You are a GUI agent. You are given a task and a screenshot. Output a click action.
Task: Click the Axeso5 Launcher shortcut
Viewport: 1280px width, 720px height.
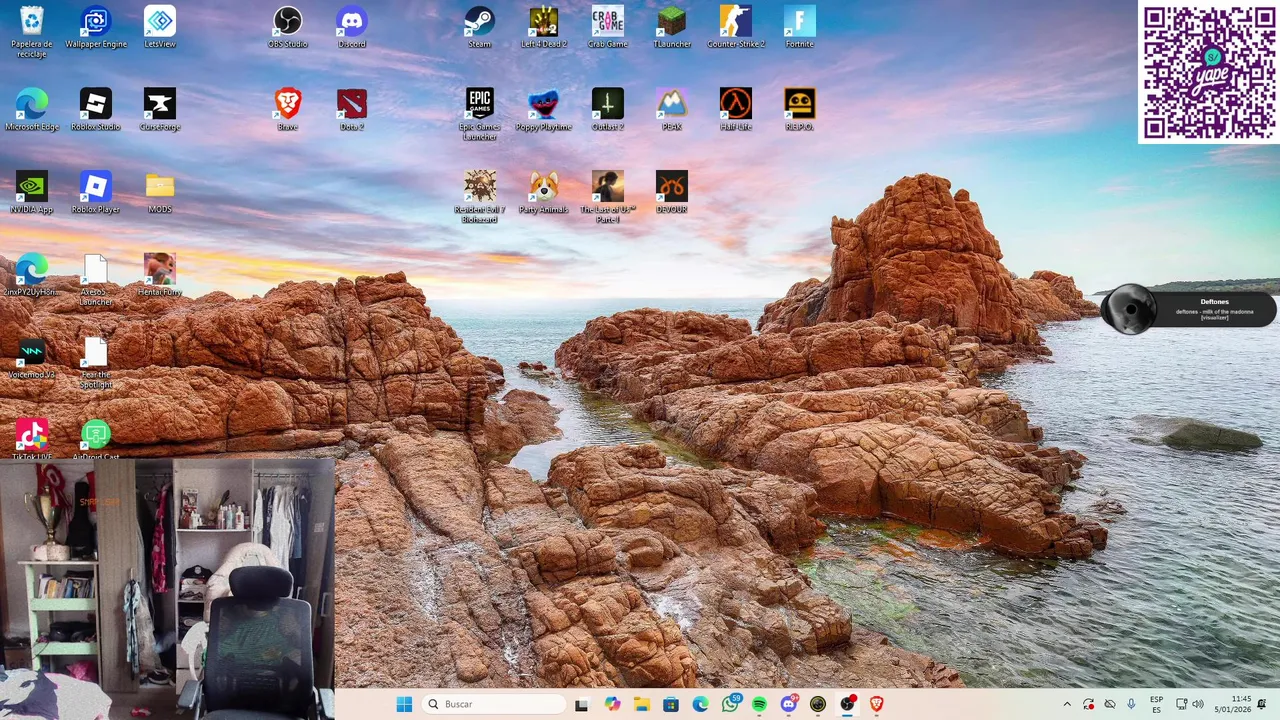96,280
